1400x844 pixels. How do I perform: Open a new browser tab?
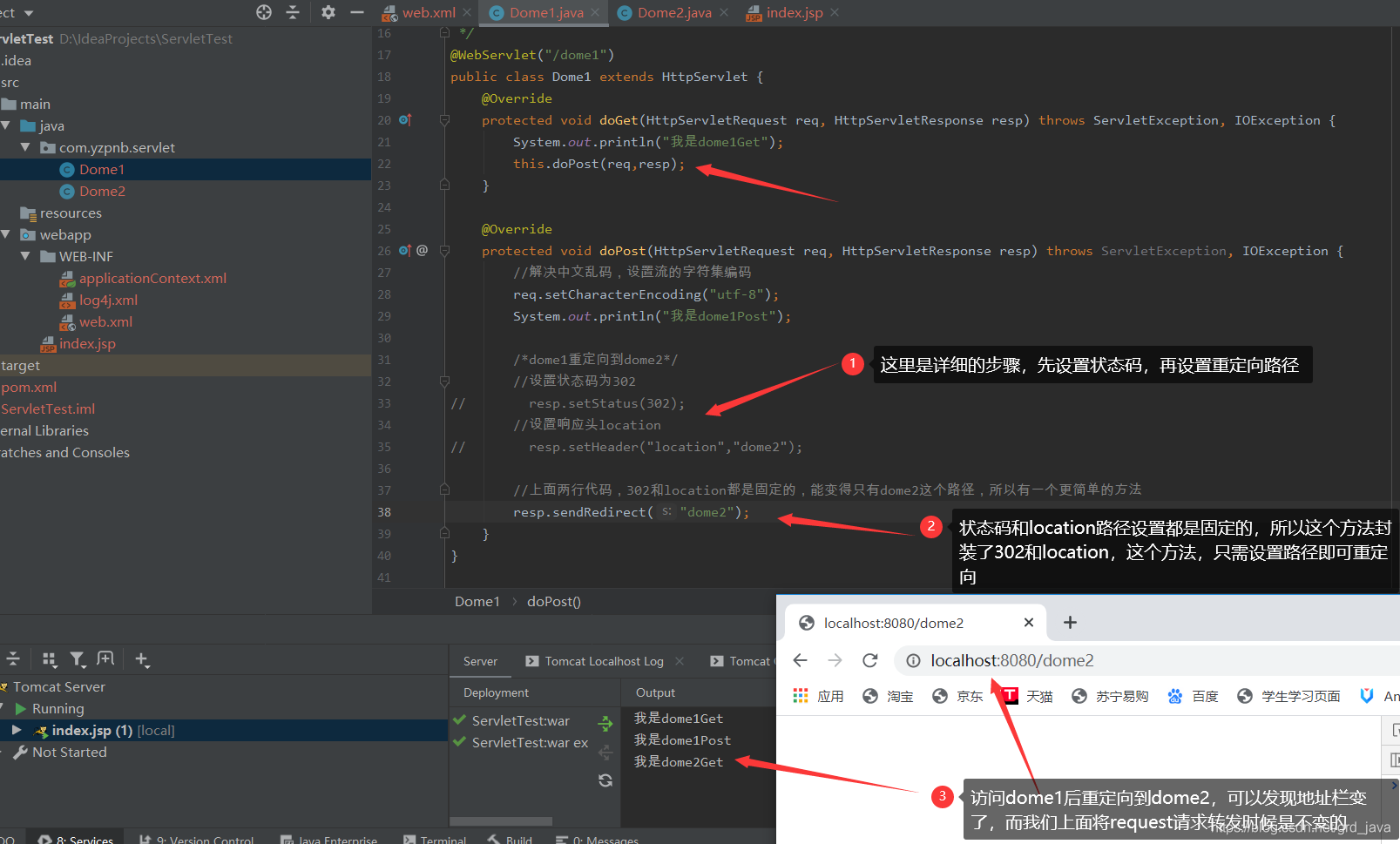1070,622
